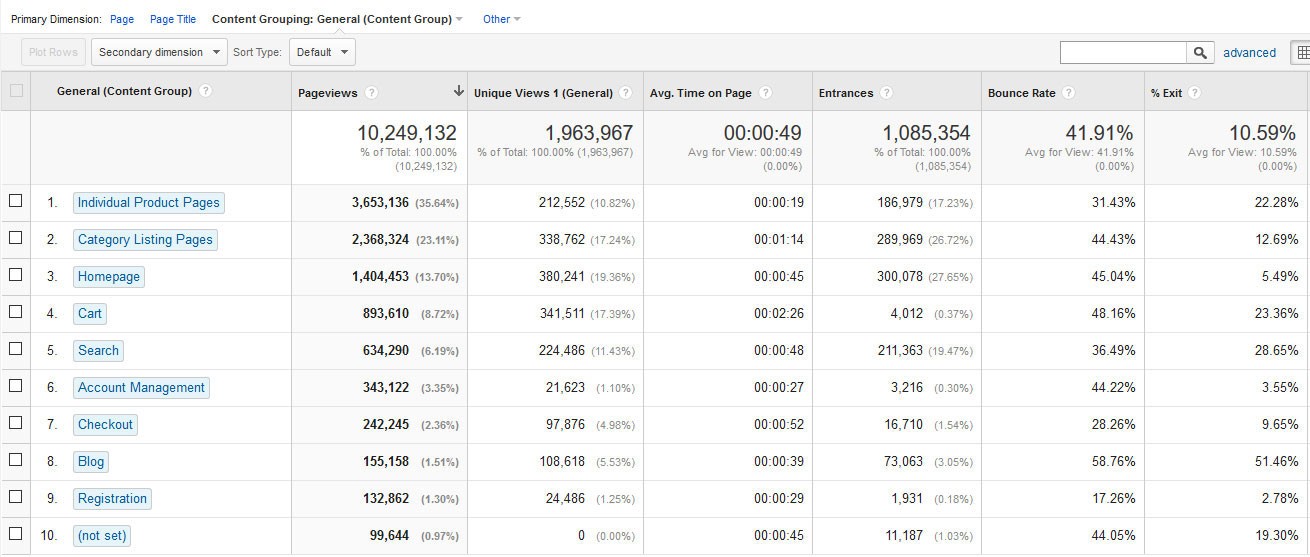Open help icon next to Entrances header
The width and height of the screenshot is (1310, 557).
pos(886,93)
